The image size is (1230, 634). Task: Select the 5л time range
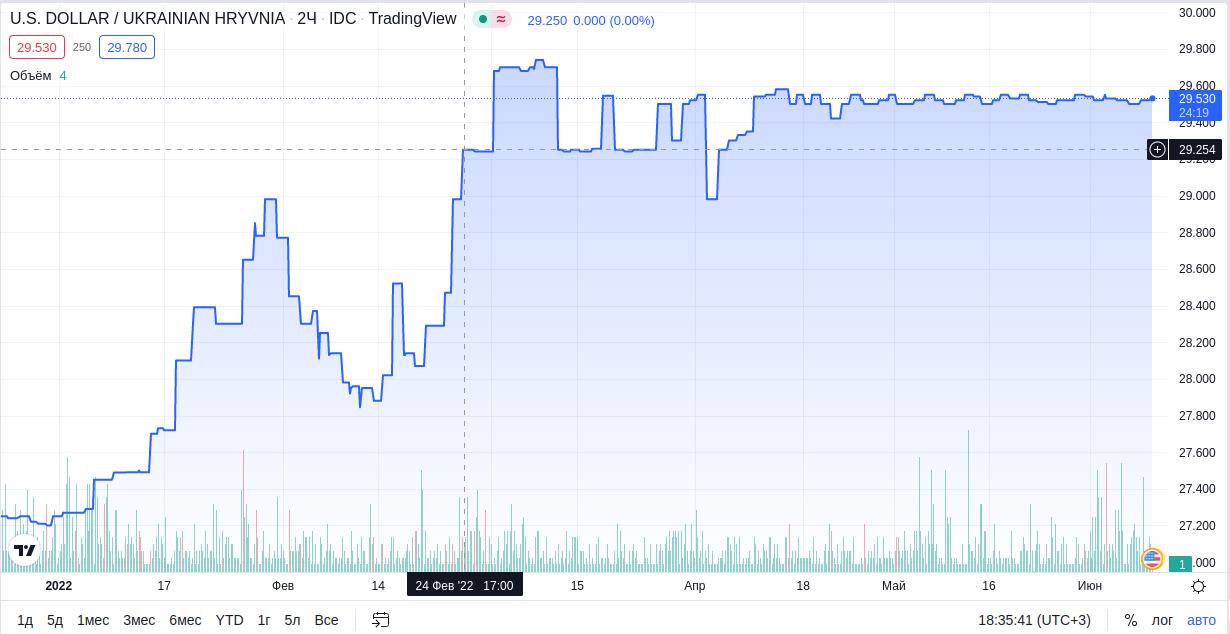(292, 620)
